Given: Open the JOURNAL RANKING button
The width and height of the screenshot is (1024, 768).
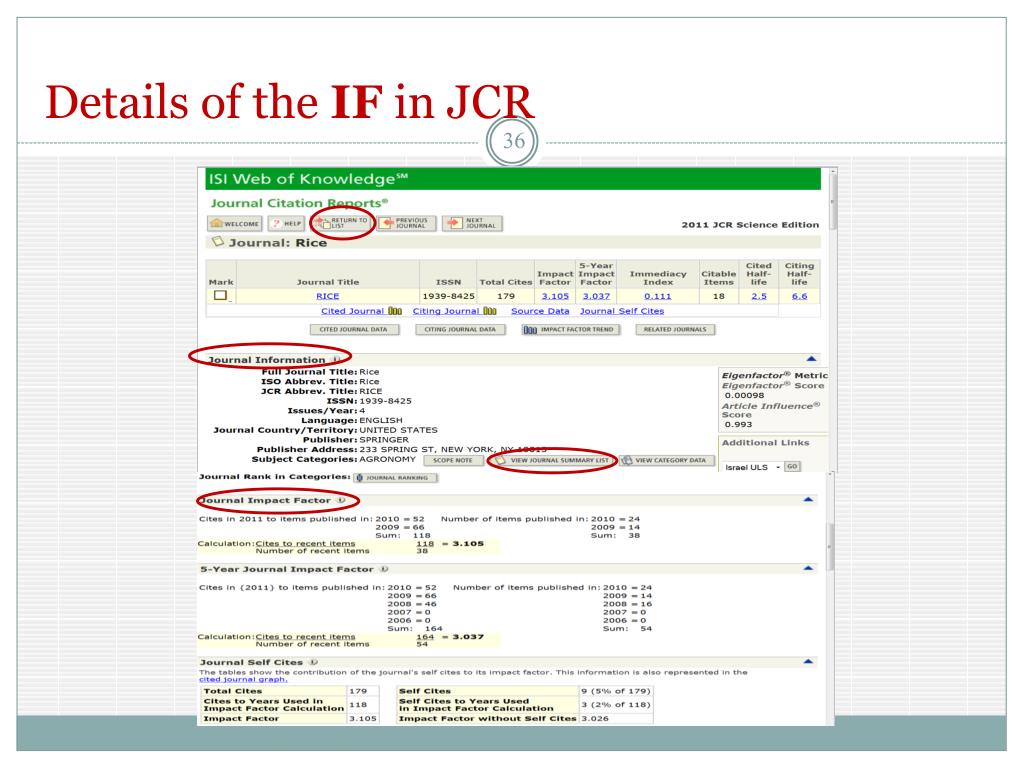Looking at the screenshot, I should (396, 478).
